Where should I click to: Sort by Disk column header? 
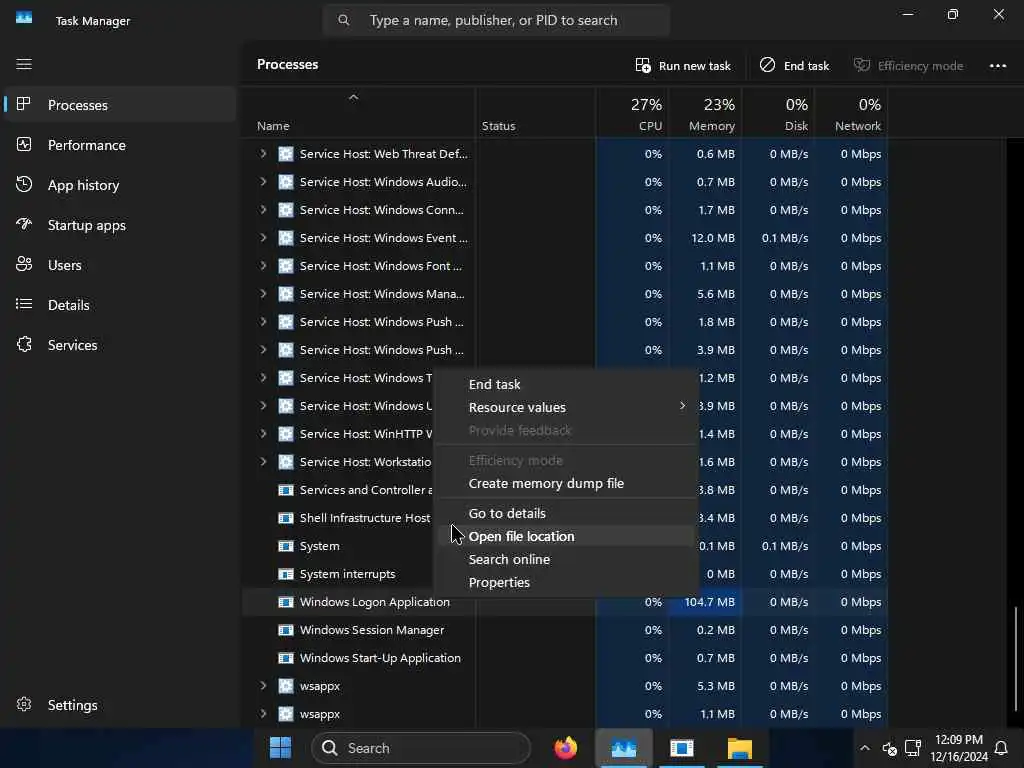(778, 114)
